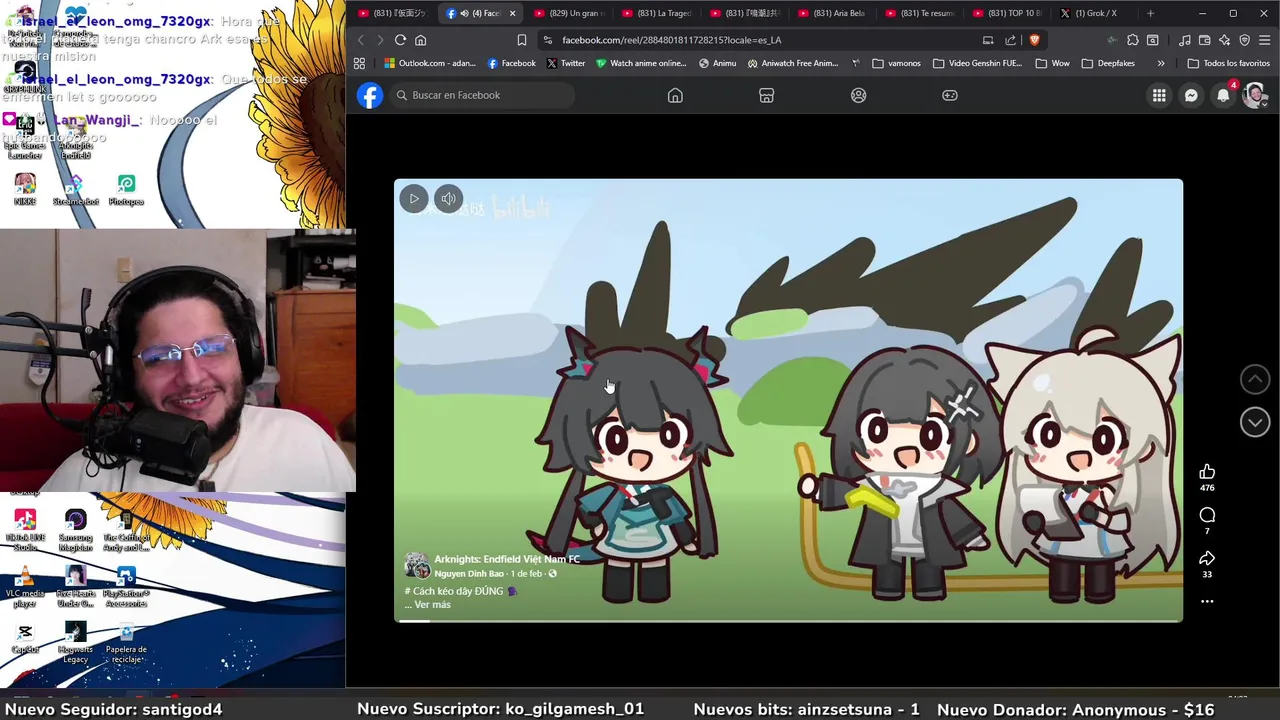Open the browser main hamburger menu
This screenshot has height=720, width=1280.
(1265, 40)
